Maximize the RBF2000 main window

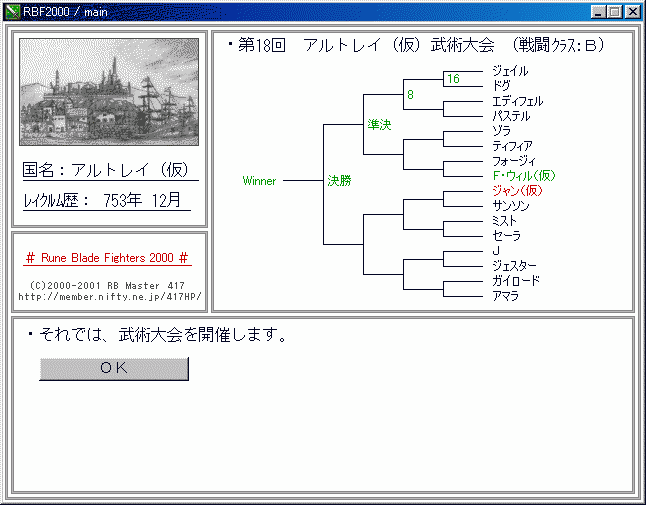pyautogui.click(x=613, y=12)
